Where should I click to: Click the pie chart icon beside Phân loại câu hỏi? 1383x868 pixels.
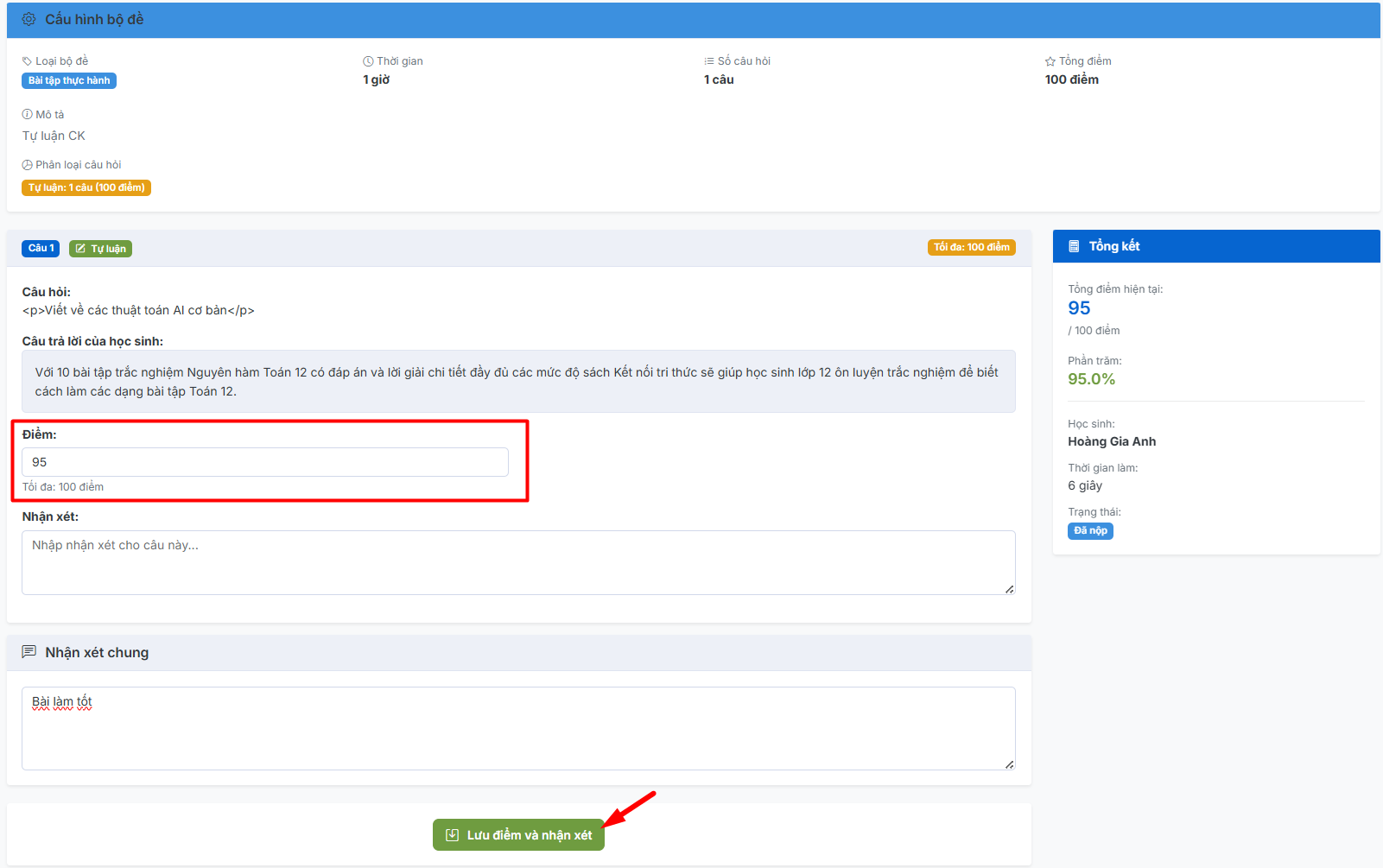coord(27,165)
